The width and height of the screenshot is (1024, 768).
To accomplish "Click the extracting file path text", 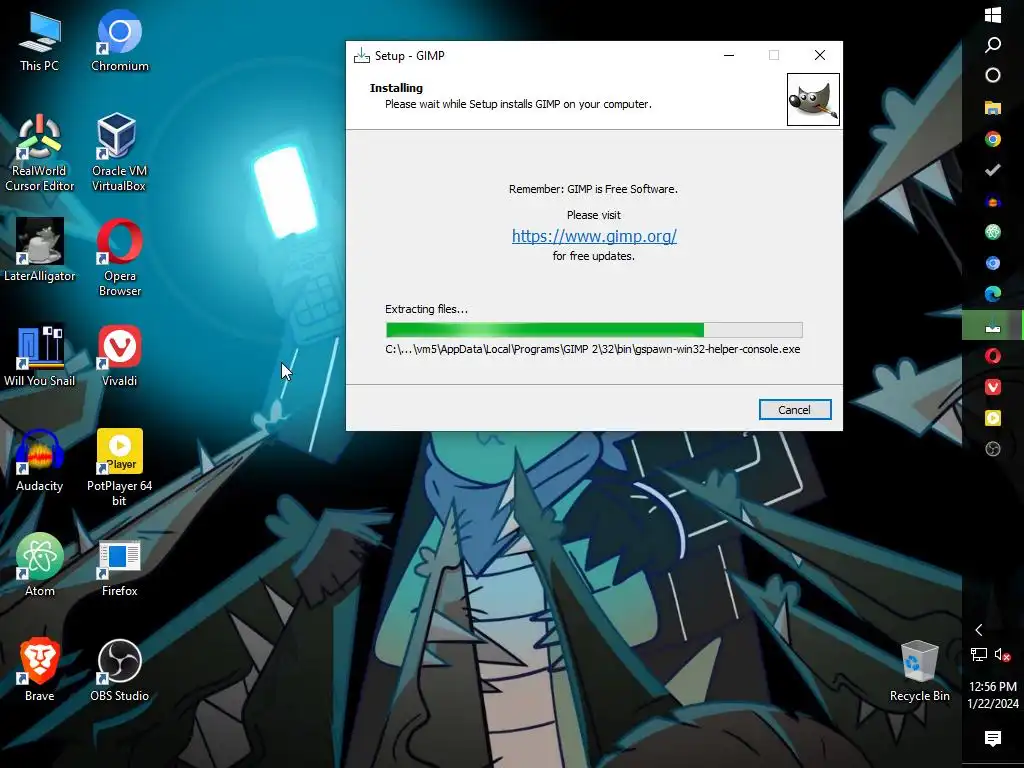I will [x=592, y=349].
